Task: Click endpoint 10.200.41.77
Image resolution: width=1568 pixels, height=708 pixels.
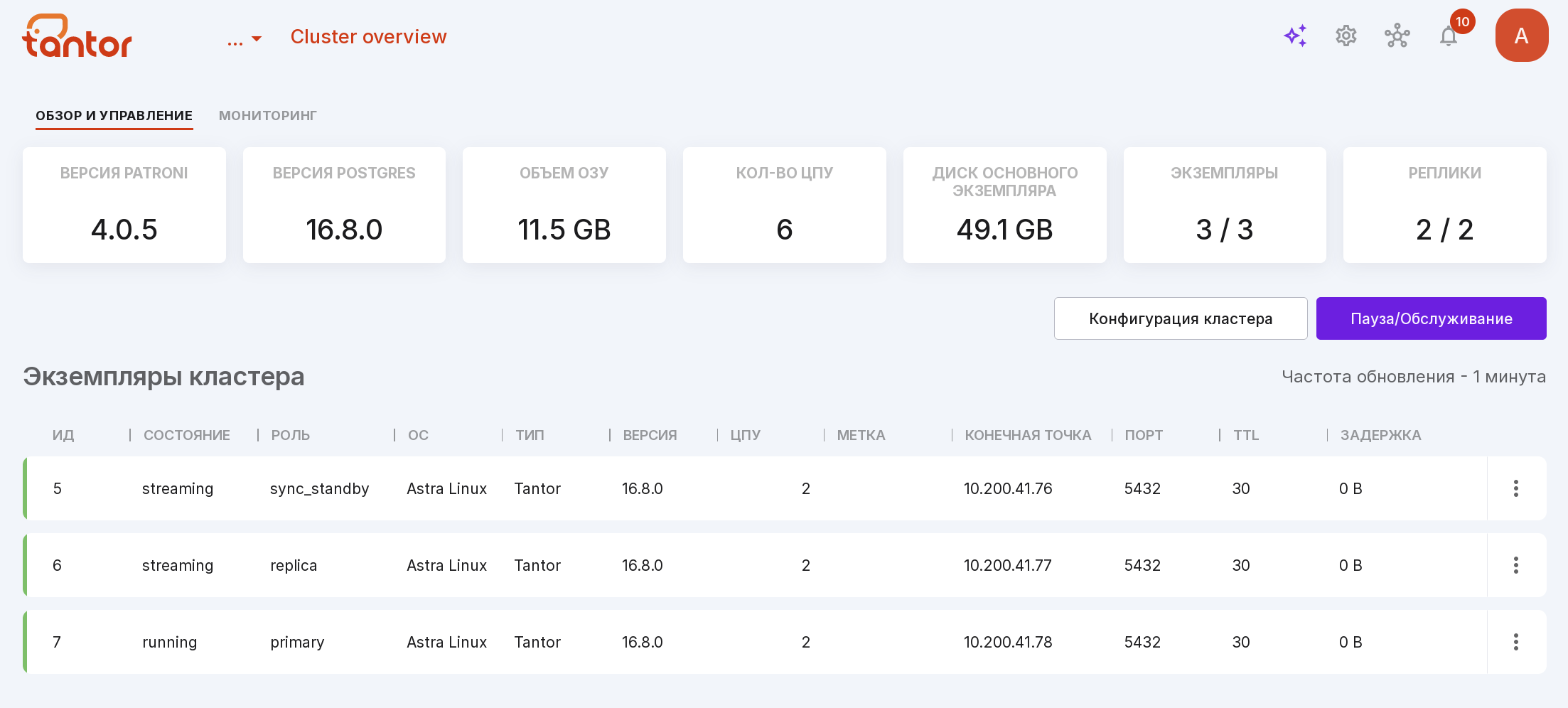Action: pos(1008,565)
